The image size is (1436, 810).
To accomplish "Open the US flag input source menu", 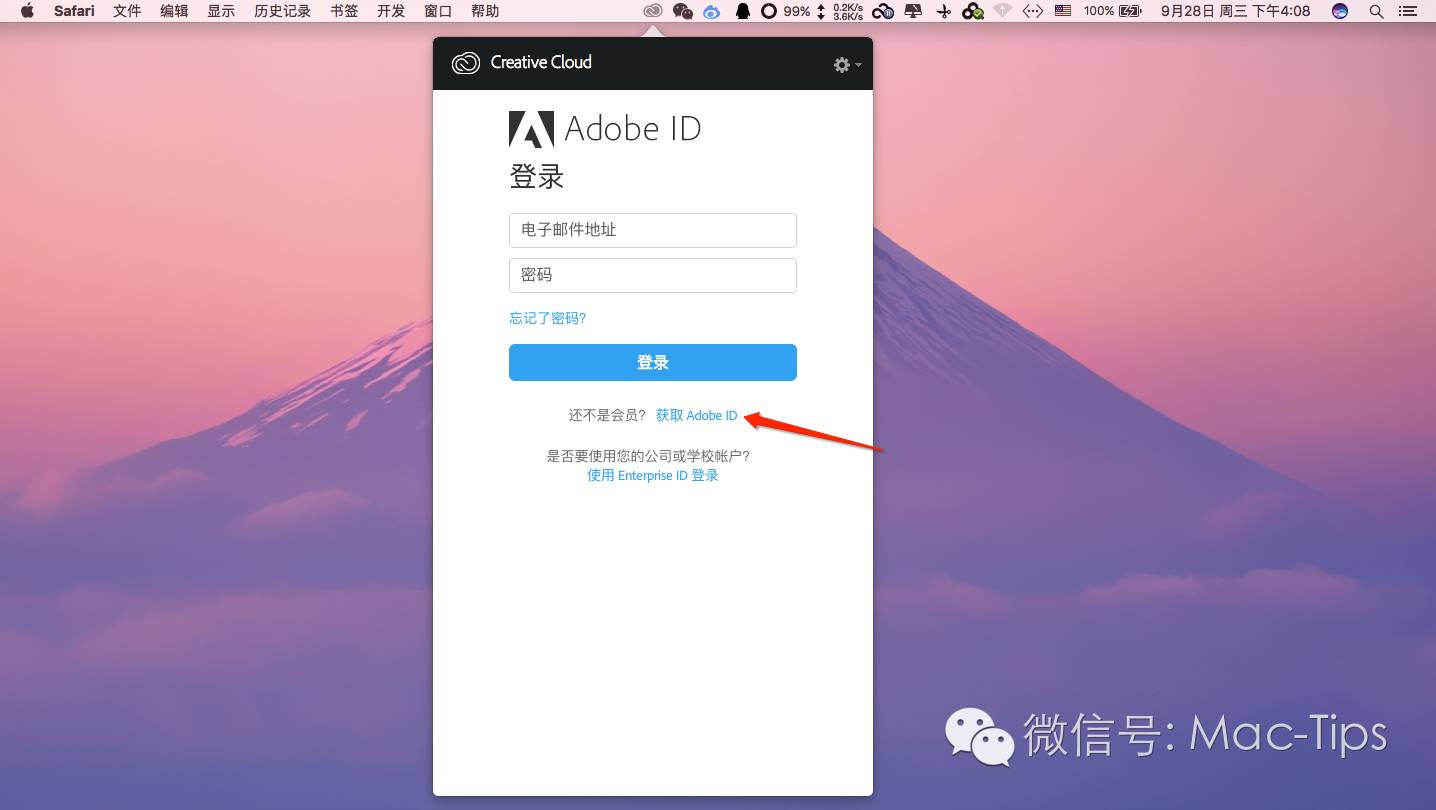I will click(1062, 11).
